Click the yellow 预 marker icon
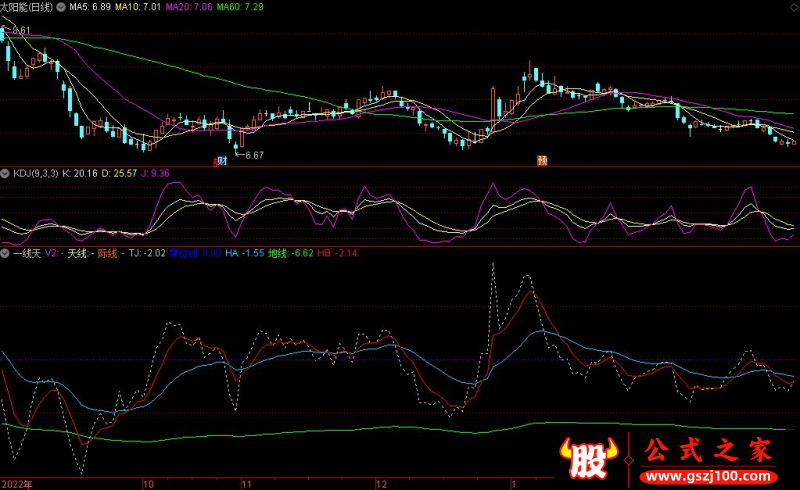800x490 pixels. click(x=542, y=159)
